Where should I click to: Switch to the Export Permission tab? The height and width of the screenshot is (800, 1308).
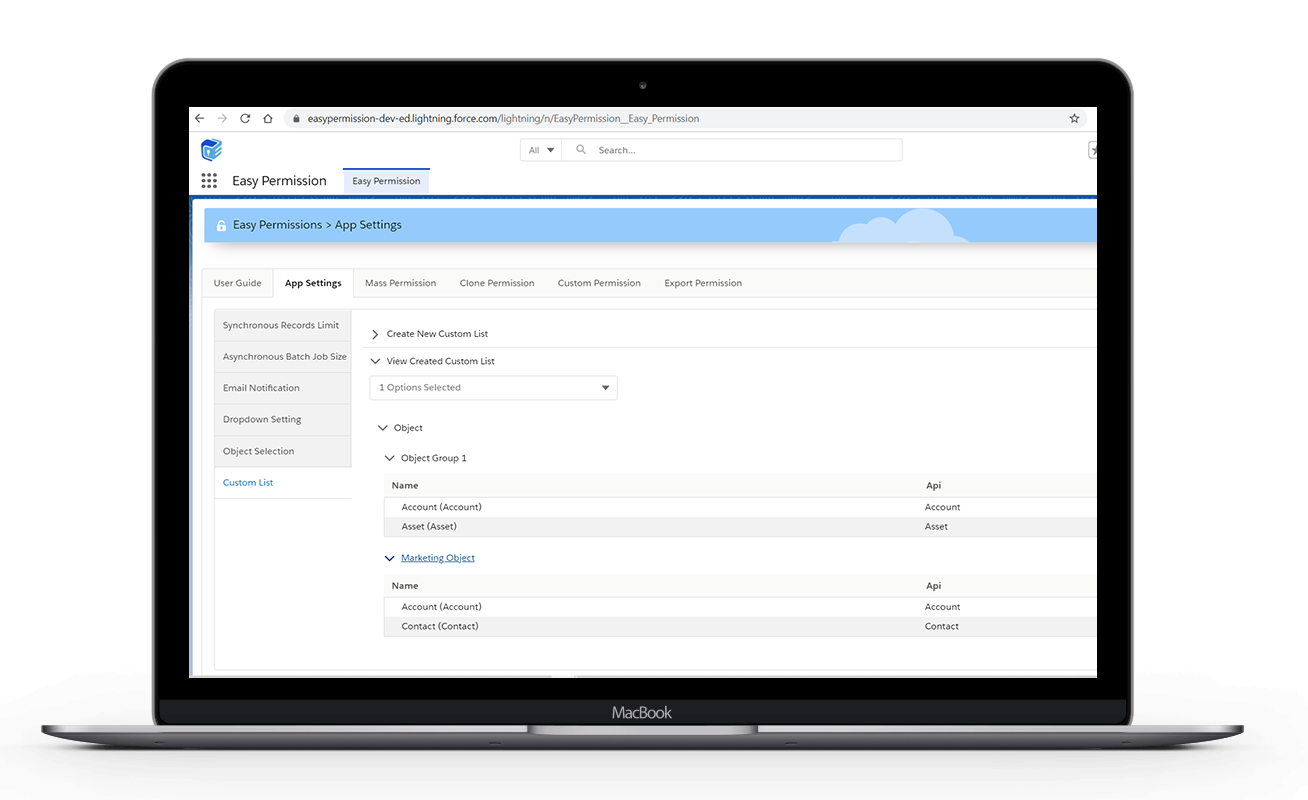[x=703, y=283]
